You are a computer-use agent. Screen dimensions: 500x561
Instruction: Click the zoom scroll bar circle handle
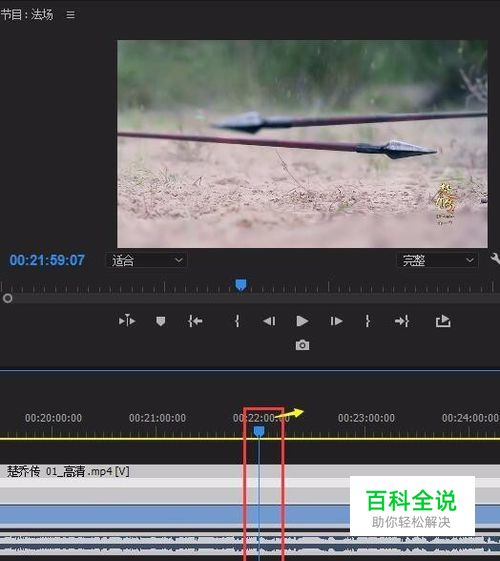tap(8, 298)
